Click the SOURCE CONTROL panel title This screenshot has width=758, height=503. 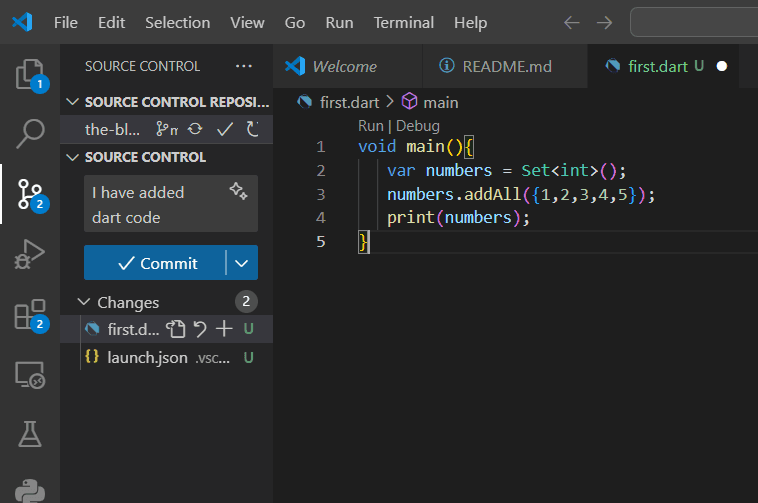click(142, 66)
